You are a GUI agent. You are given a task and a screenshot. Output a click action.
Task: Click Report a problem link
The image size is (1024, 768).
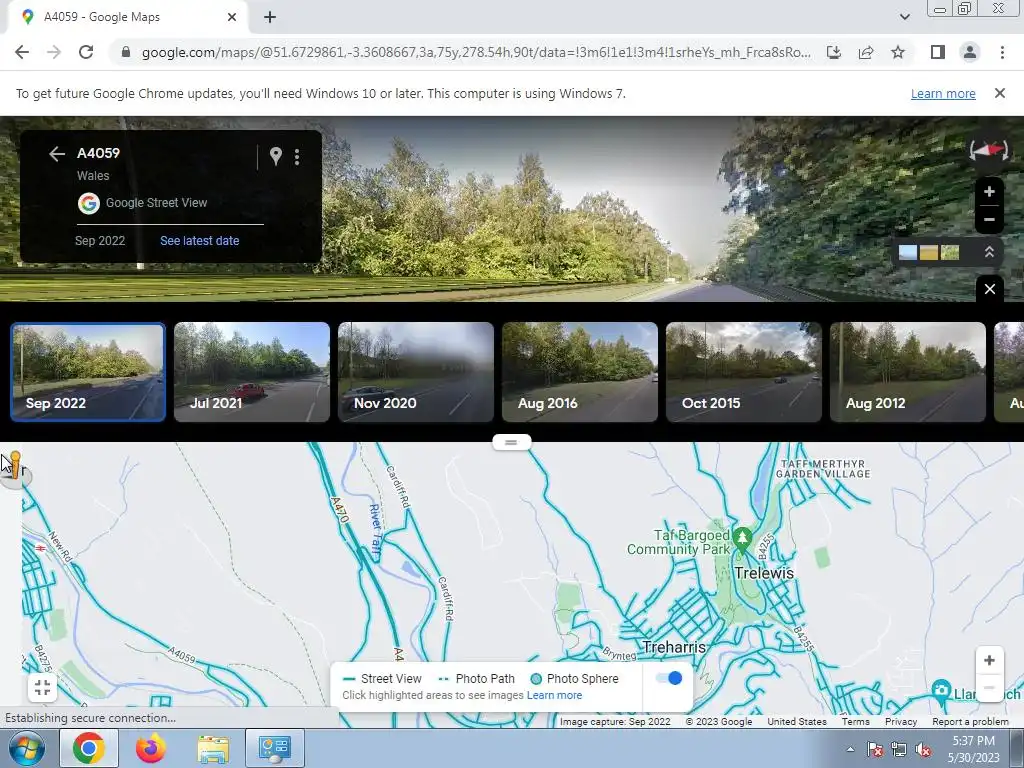coord(970,722)
